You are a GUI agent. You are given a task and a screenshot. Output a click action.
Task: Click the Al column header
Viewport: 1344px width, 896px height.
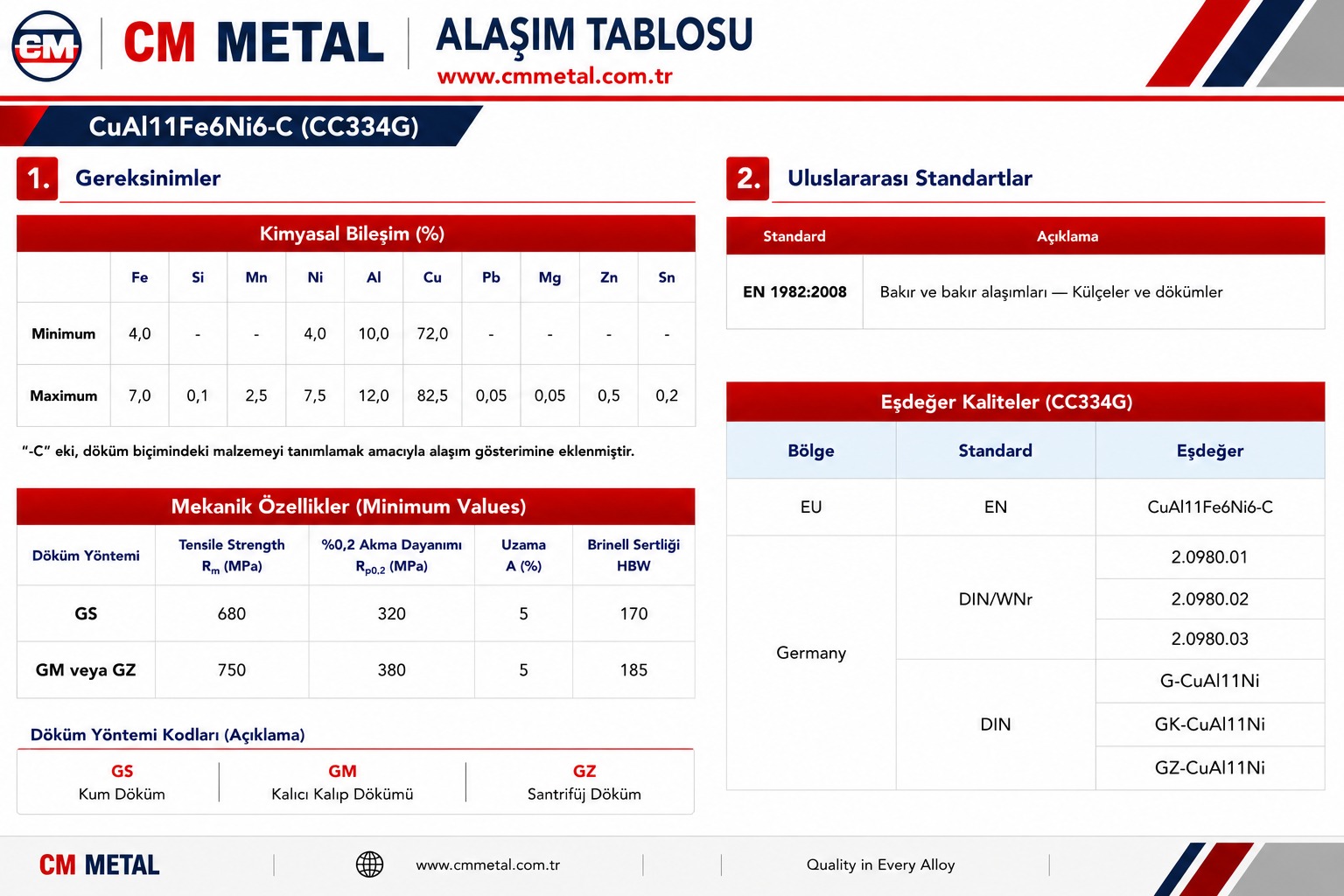374,277
